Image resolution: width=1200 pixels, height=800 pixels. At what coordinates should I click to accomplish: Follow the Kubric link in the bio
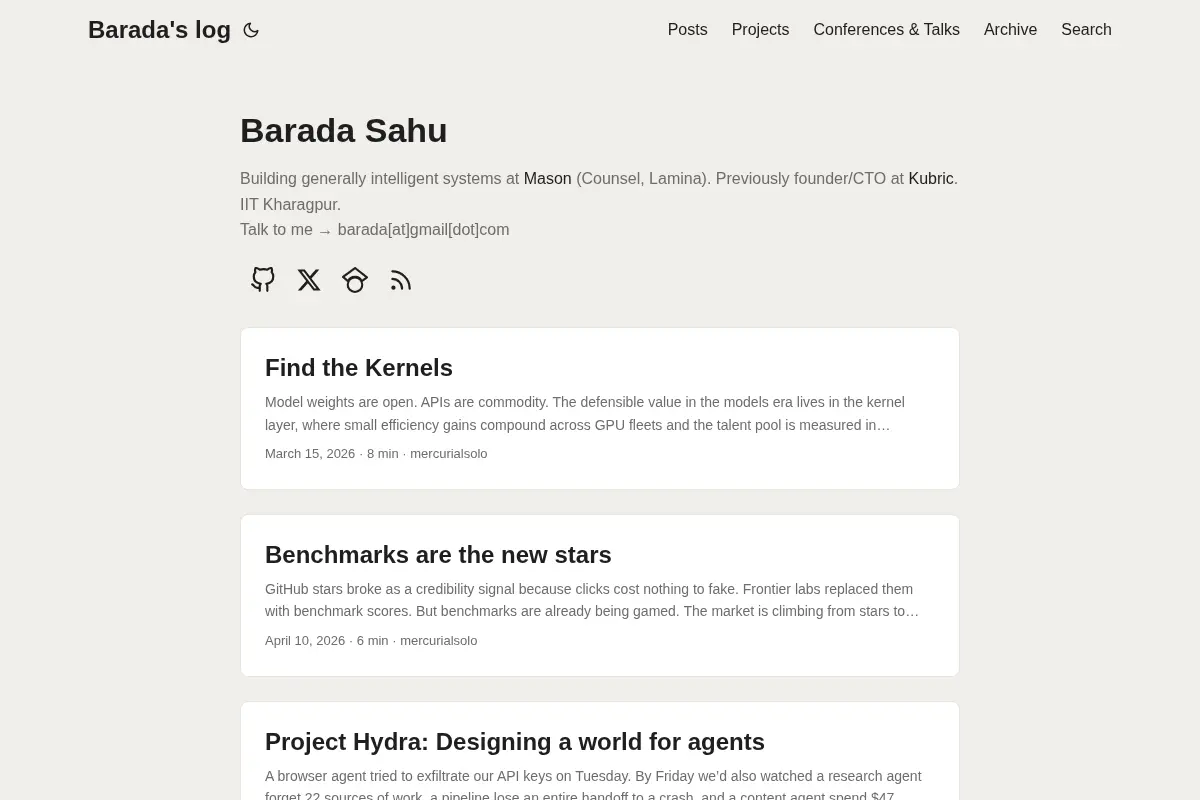point(931,179)
